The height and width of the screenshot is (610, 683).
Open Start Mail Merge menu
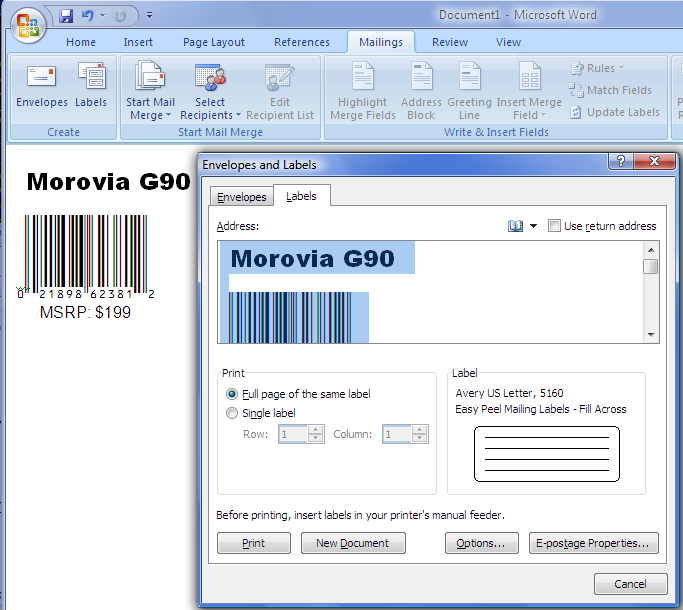(x=150, y=91)
